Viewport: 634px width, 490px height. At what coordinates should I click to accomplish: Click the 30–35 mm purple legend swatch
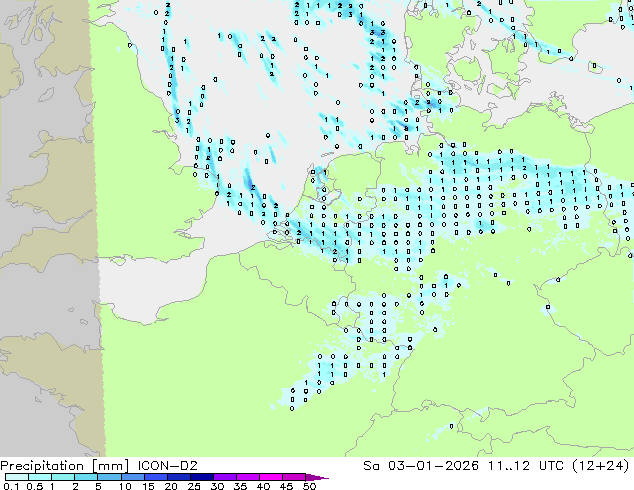pyautogui.click(x=224, y=477)
